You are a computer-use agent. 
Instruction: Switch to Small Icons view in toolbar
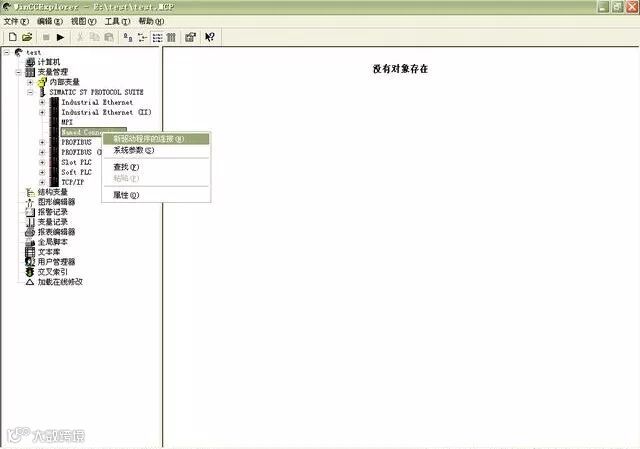pos(142,38)
